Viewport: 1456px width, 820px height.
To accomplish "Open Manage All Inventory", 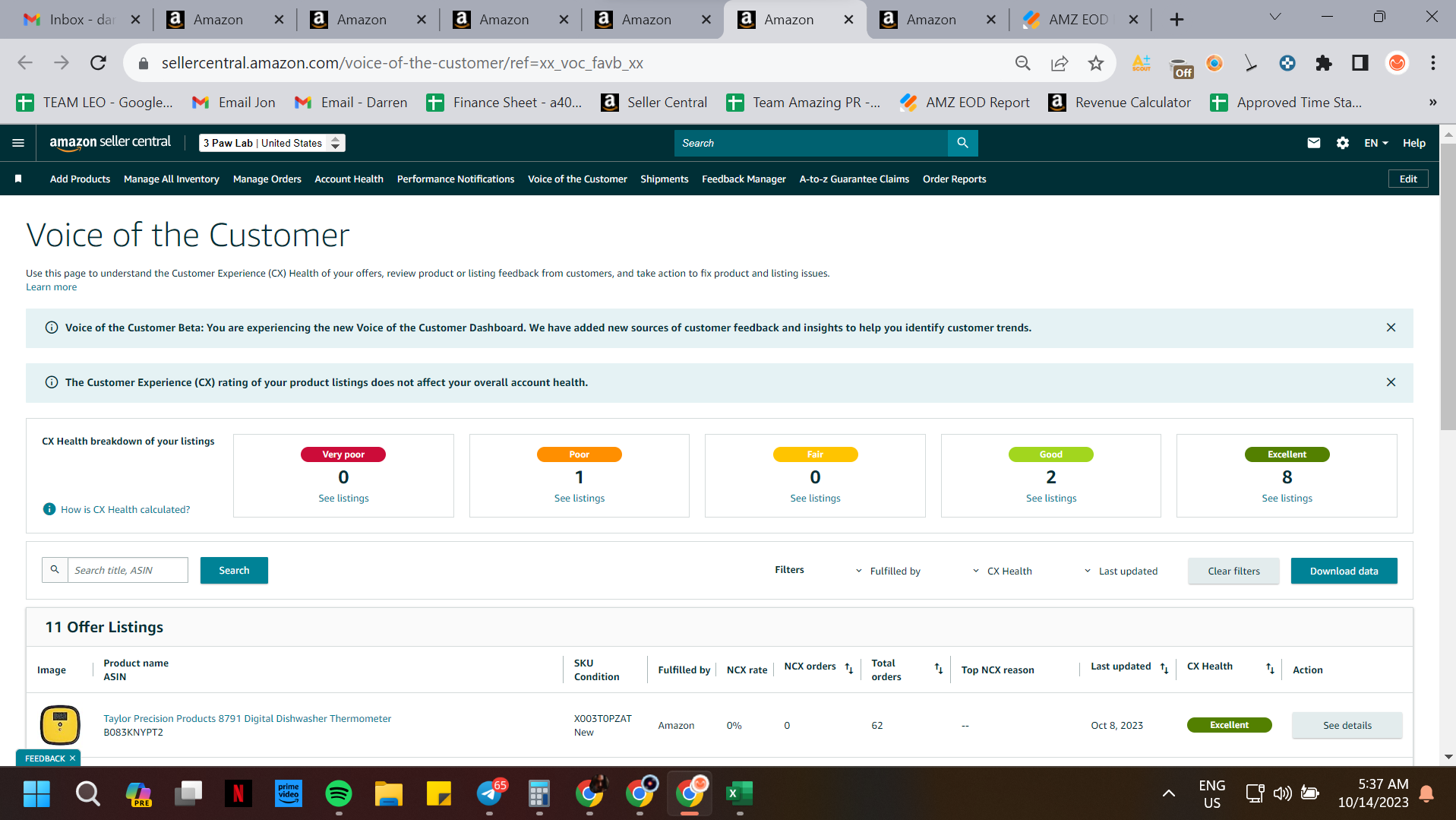I will (171, 179).
